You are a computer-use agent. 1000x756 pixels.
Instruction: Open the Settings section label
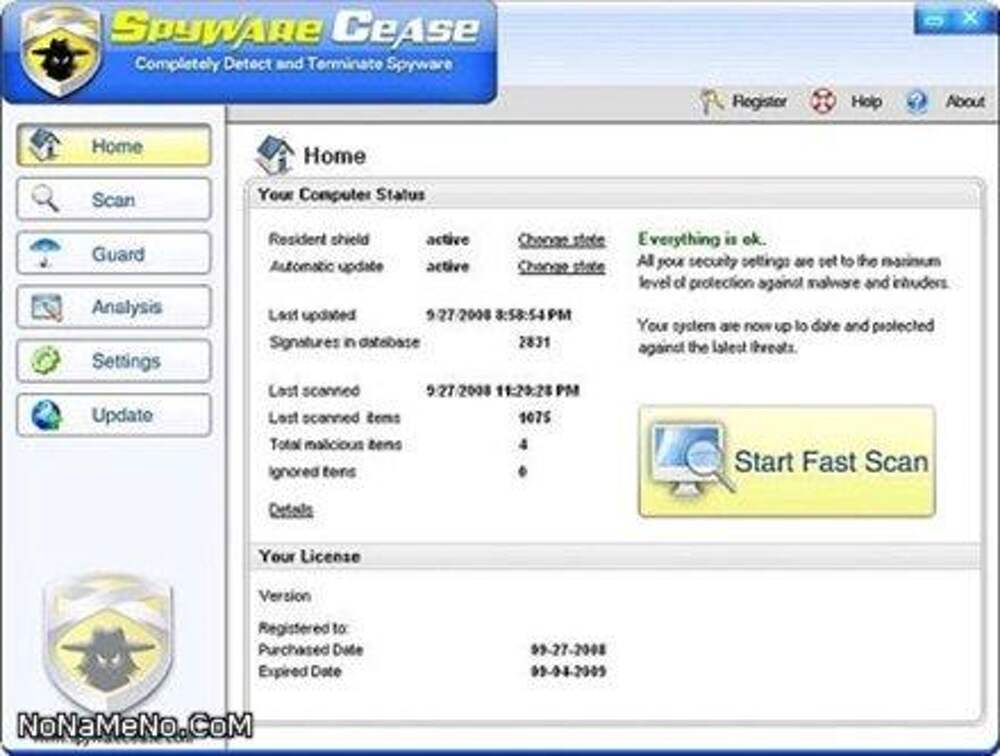point(126,361)
